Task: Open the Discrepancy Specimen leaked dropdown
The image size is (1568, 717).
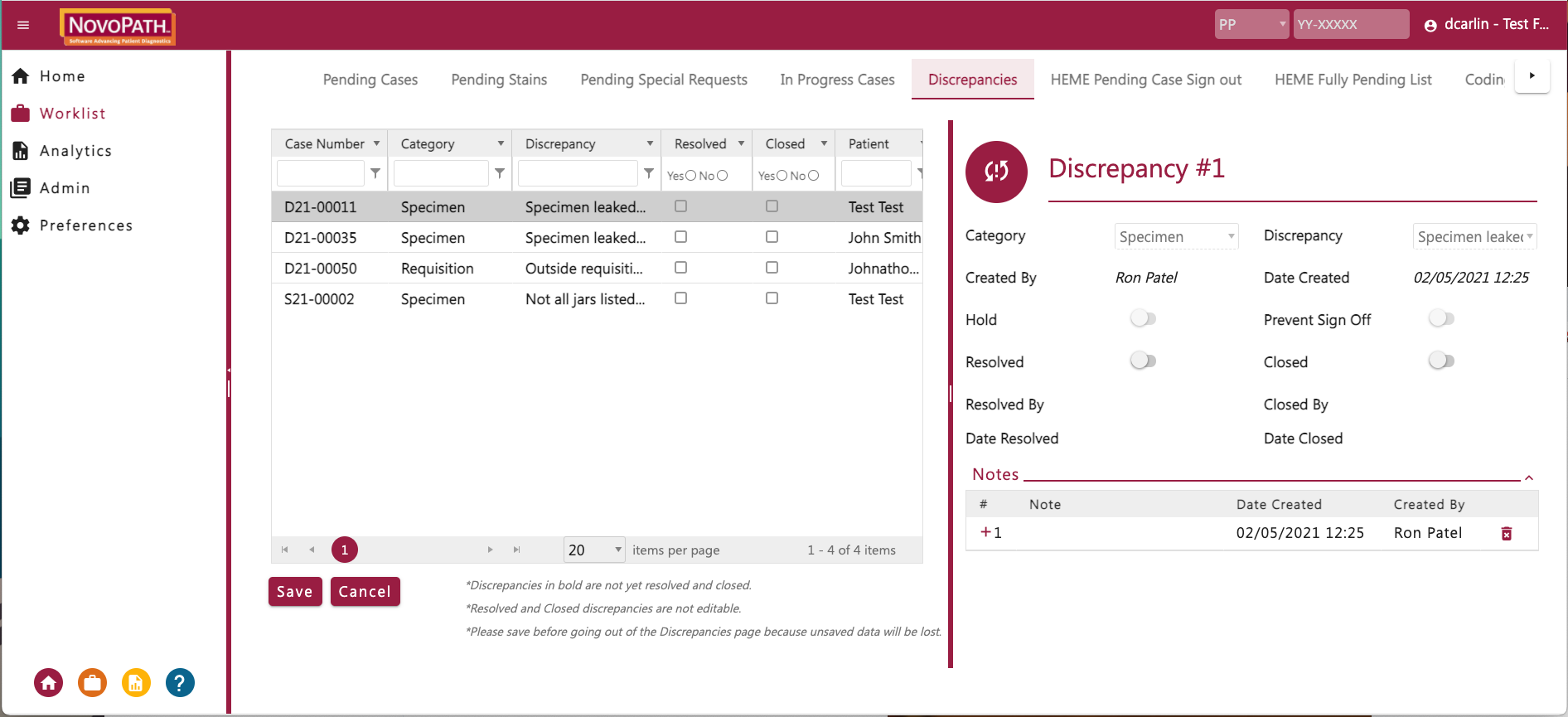Action: point(1474,237)
